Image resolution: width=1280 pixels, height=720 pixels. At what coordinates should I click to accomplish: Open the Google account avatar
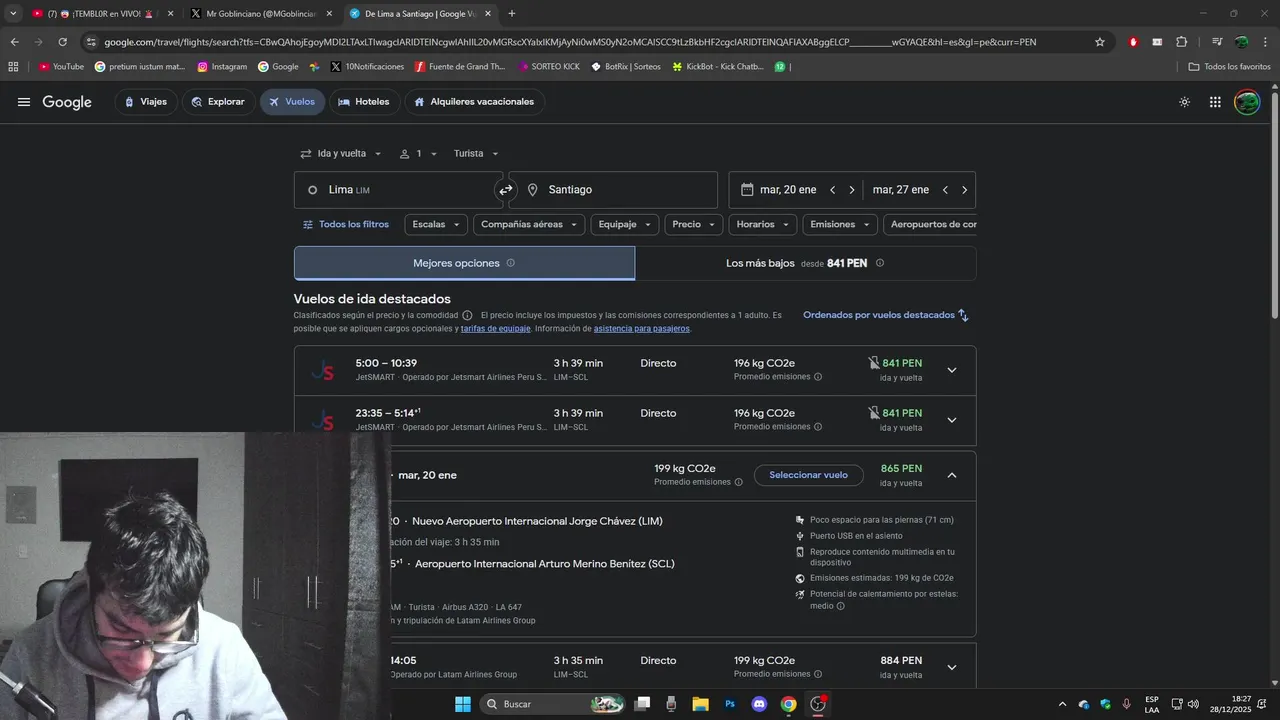pyautogui.click(x=1247, y=102)
